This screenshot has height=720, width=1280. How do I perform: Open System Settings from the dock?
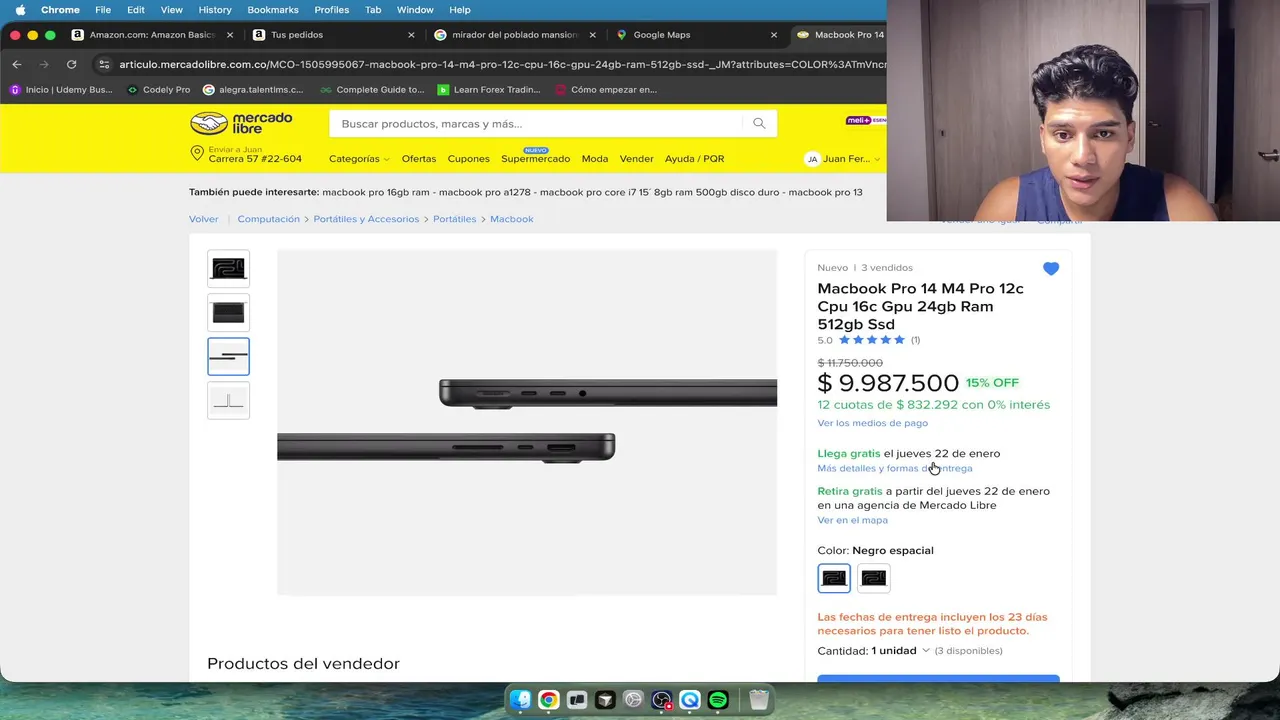[x=633, y=700]
